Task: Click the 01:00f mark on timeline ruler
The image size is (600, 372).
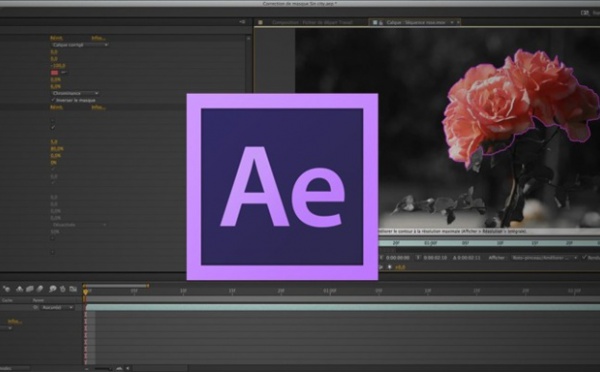Action: pyautogui.click(x=330, y=291)
